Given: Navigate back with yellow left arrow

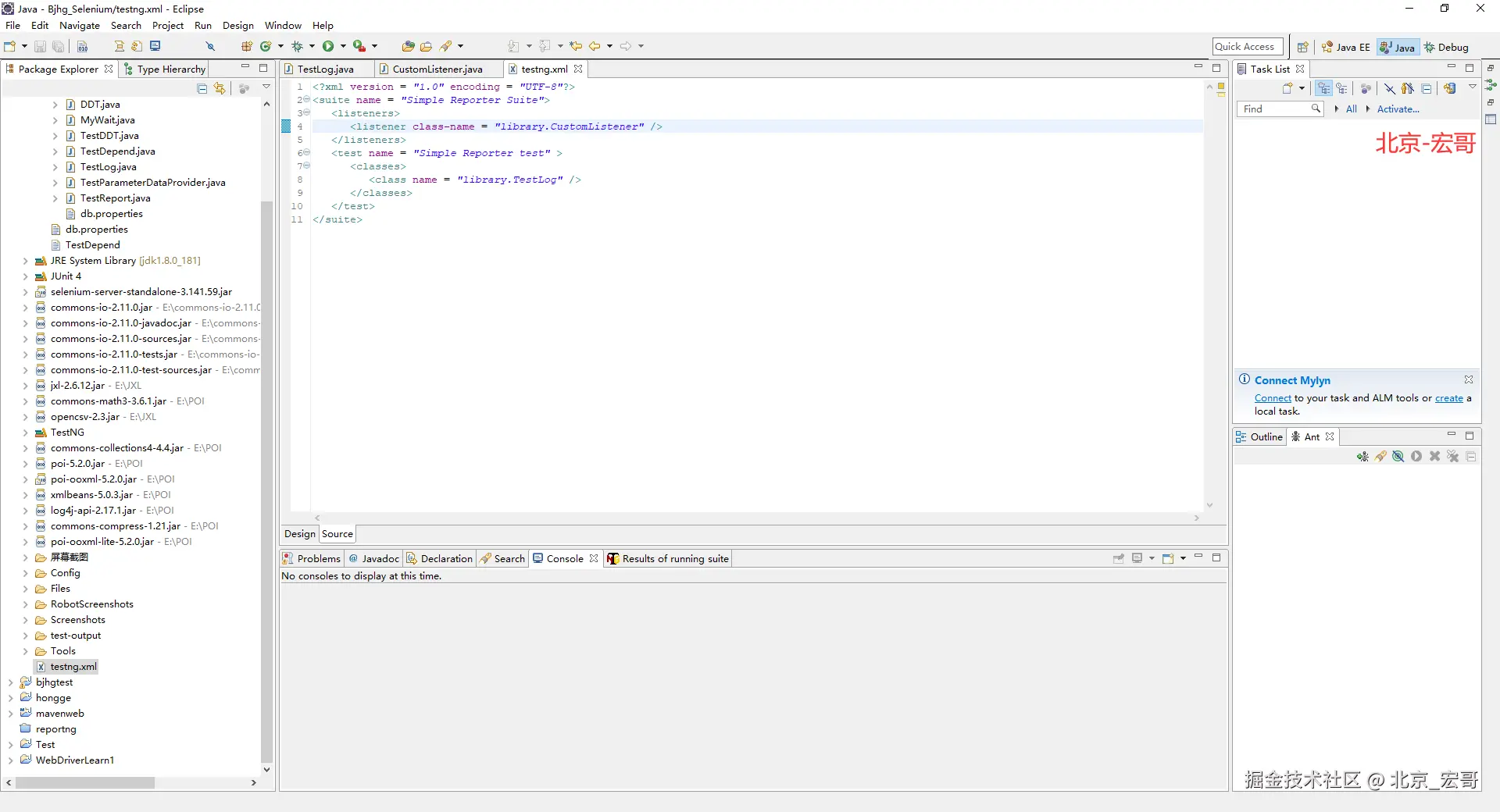Looking at the screenshot, I should pos(595,46).
